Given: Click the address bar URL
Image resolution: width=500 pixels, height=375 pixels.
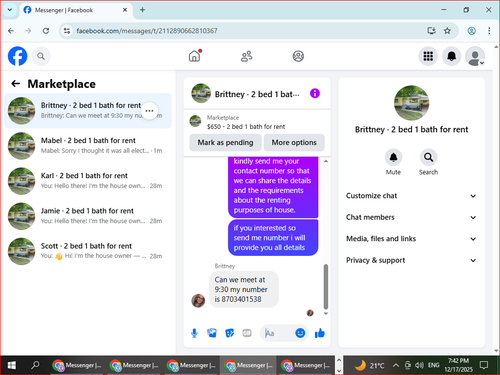Looking at the screenshot, I should [x=147, y=31].
